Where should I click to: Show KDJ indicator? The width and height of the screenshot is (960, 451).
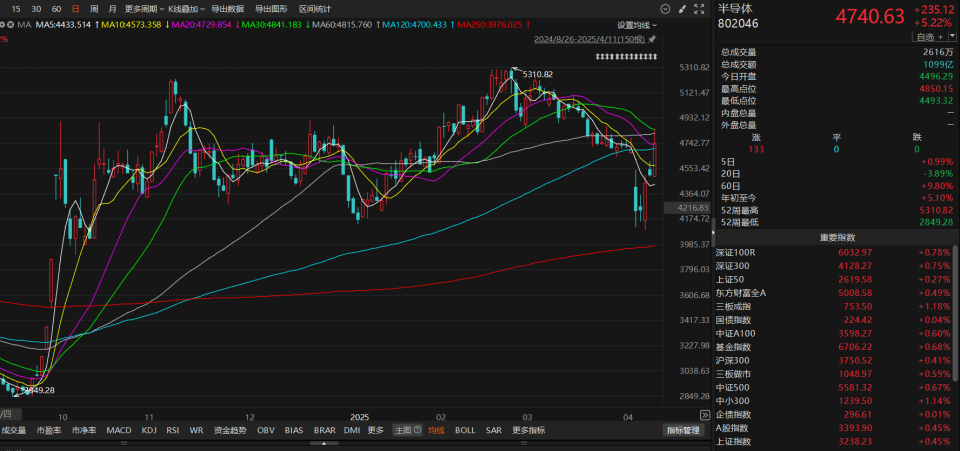pyautogui.click(x=149, y=430)
